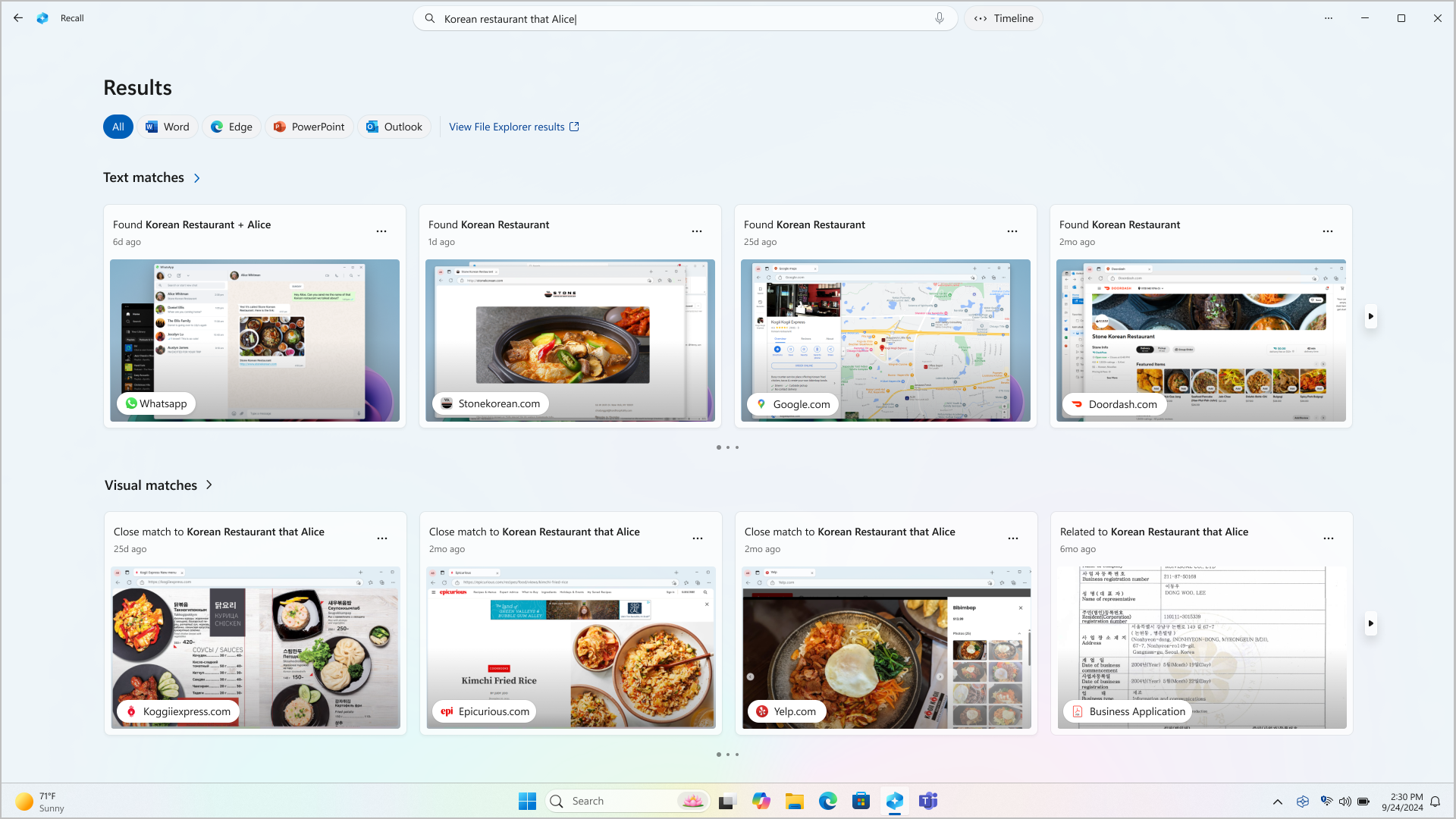Viewport: 1456px width, 819px height.
Task: Expand carousel next arrow on text results
Action: tap(1371, 316)
